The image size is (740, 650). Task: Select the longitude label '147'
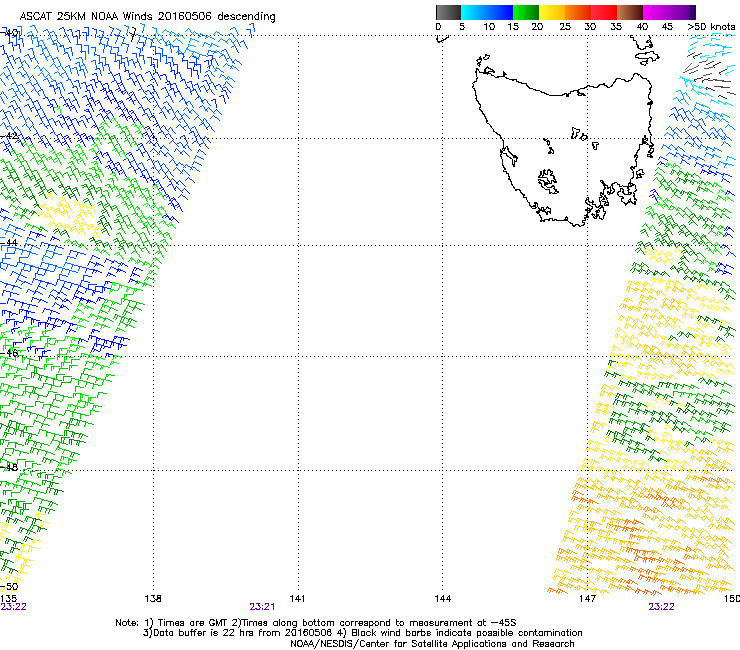tap(587, 599)
